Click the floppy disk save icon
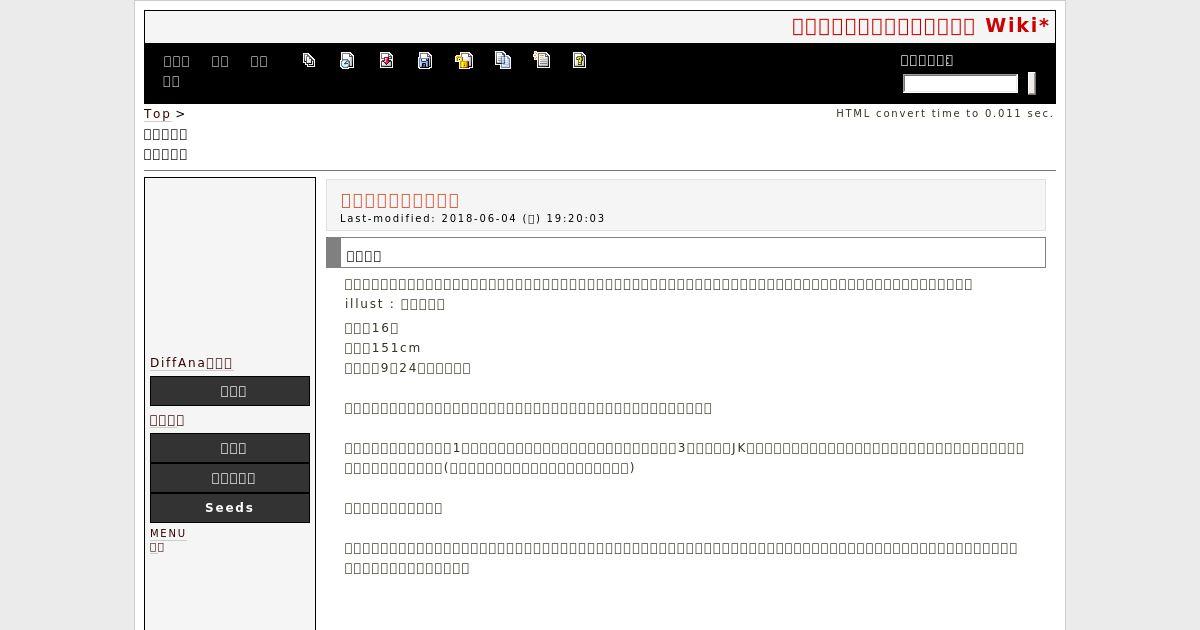The width and height of the screenshot is (1200, 630). [425, 60]
